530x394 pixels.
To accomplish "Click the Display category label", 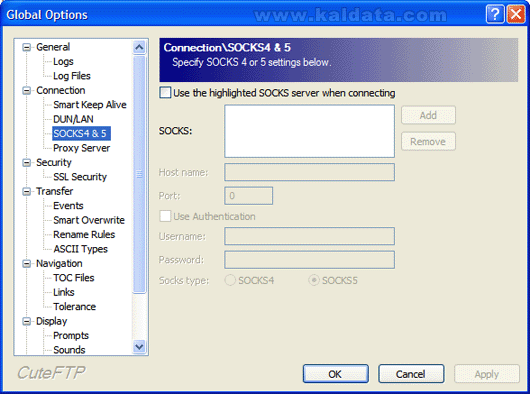I will click(x=52, y=321).
